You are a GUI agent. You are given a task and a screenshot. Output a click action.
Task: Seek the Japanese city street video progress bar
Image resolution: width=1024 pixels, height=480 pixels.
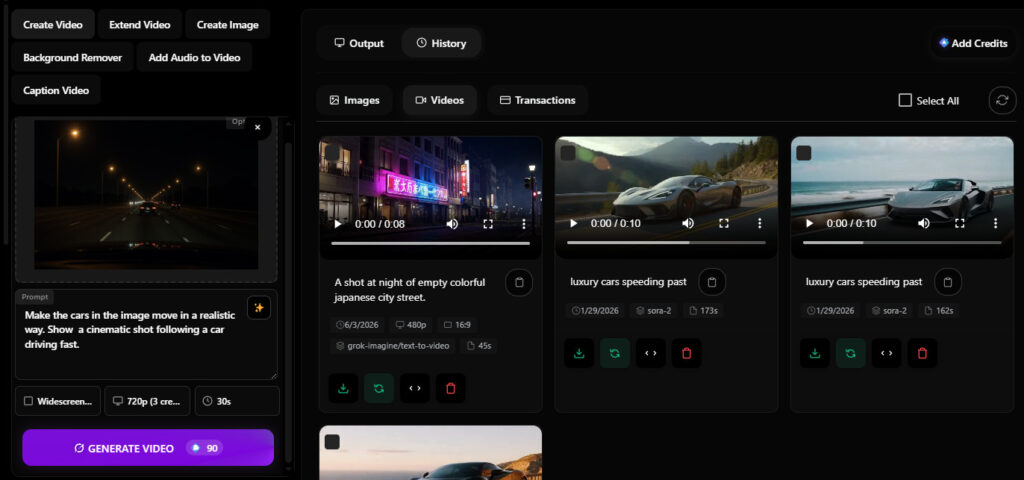[x=430, y=243]
